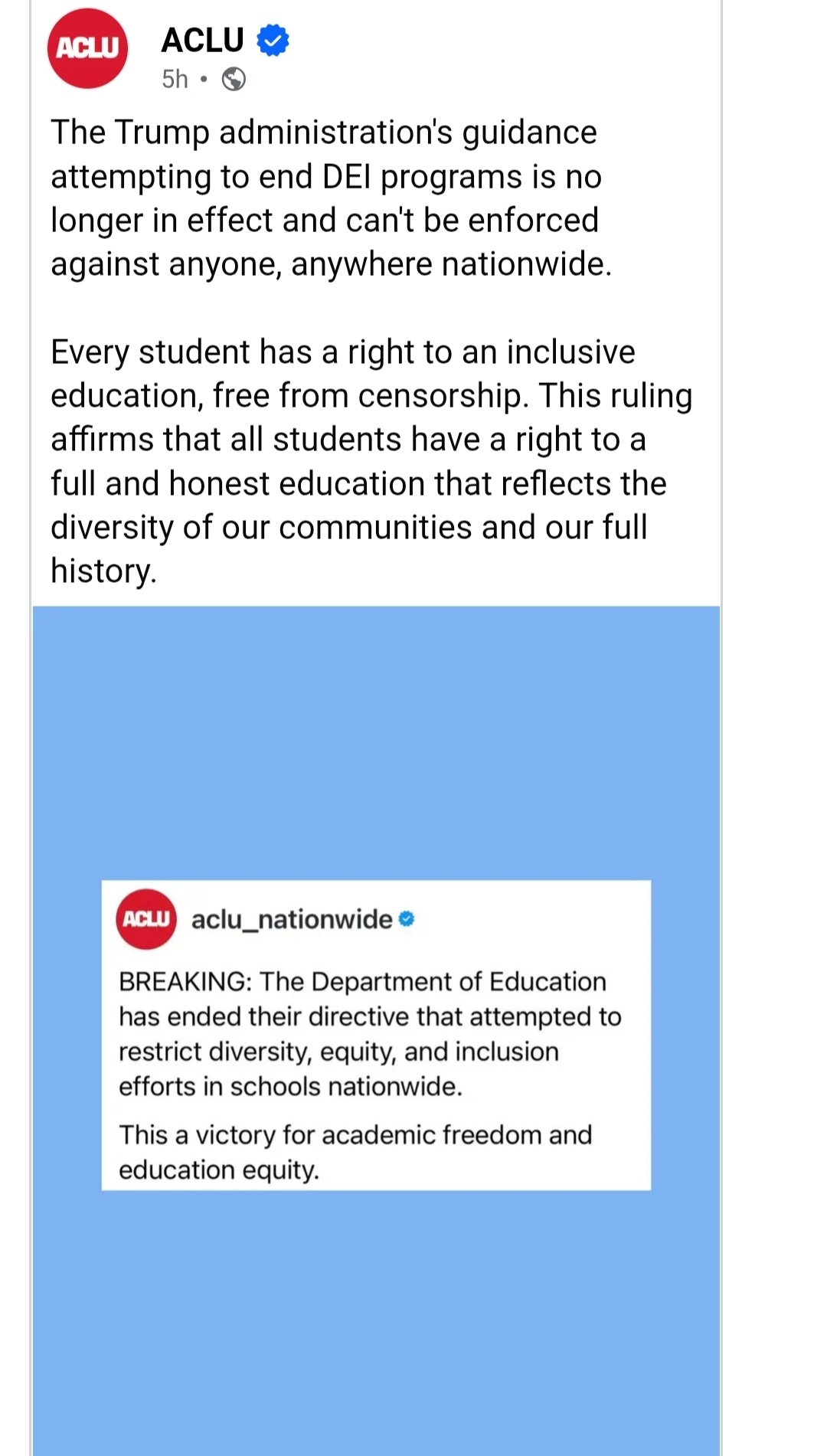
Task: Click the blue area below the white card
Action: click(x=375, y=1317)
